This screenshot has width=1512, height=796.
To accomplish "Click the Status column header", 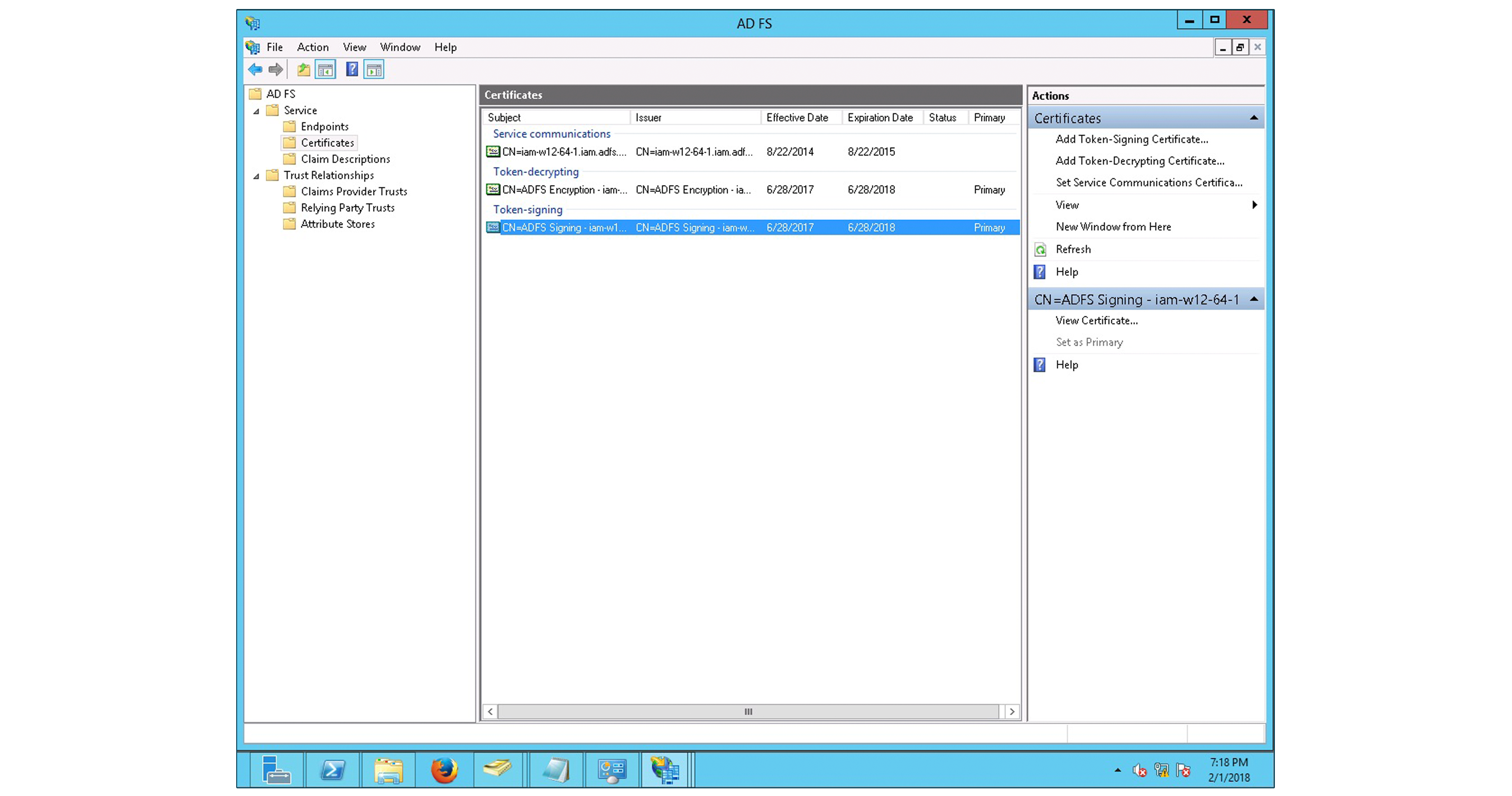I will point(945,117).
